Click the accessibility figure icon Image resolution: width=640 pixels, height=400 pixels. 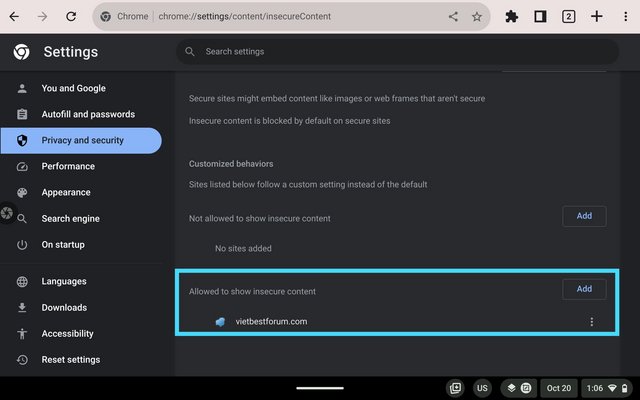tap(22, 334)
